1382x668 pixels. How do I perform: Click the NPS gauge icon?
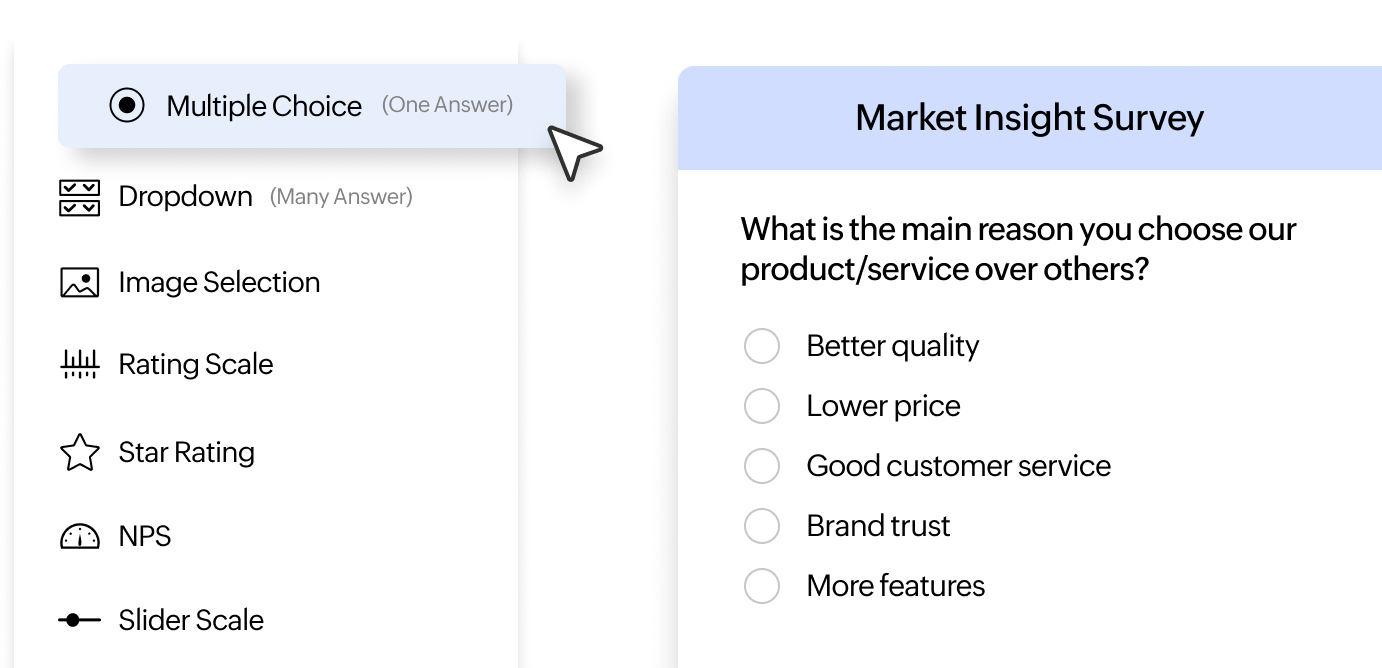point(80,537)
